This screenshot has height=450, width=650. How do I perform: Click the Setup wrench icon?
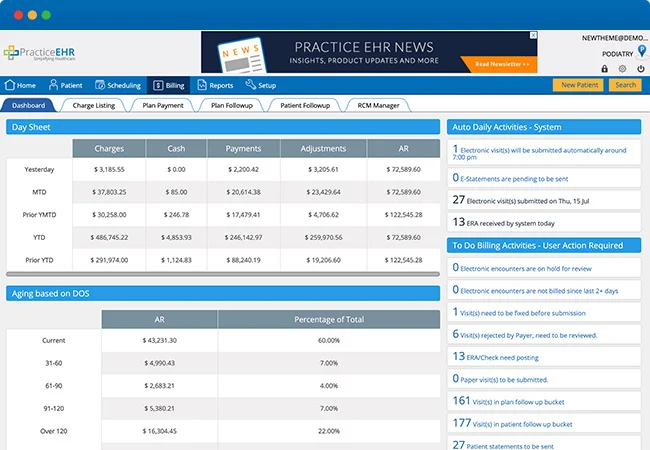250,85
